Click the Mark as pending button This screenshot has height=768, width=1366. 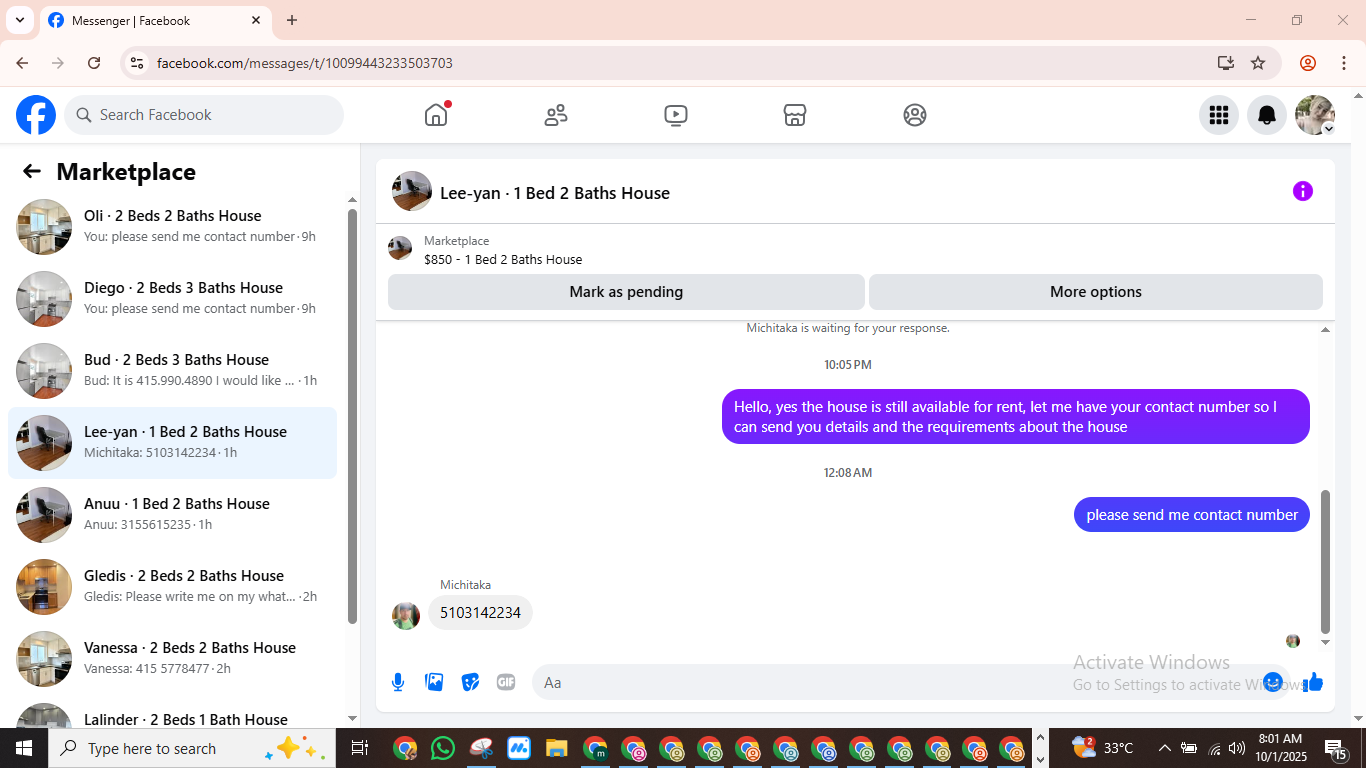click(626, 292)
